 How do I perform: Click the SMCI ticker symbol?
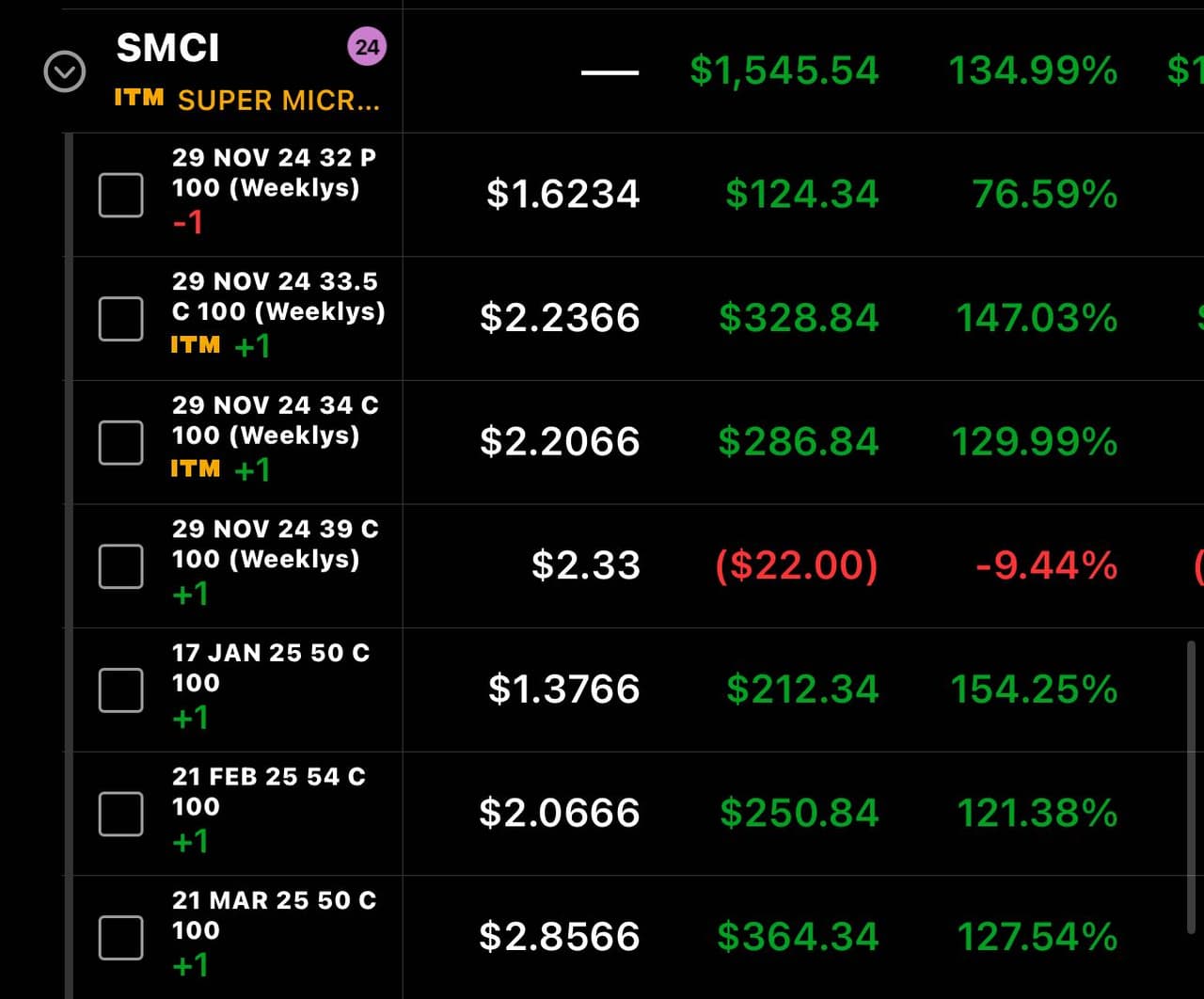[x=167, y=48]
